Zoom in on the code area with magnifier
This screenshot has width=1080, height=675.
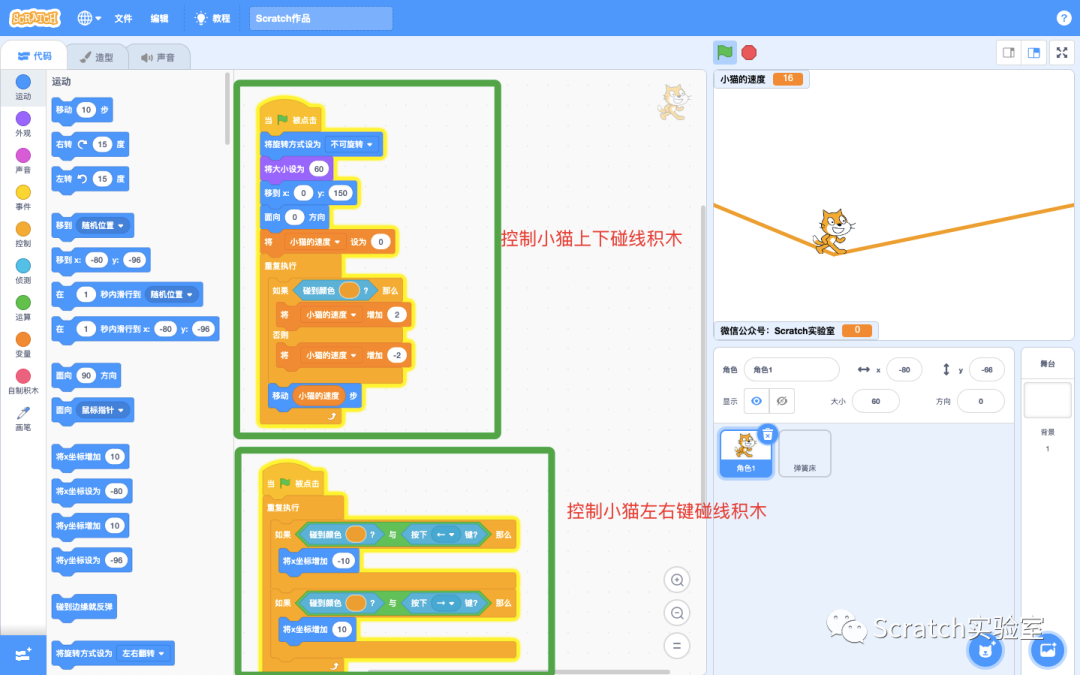click(677, 579)
